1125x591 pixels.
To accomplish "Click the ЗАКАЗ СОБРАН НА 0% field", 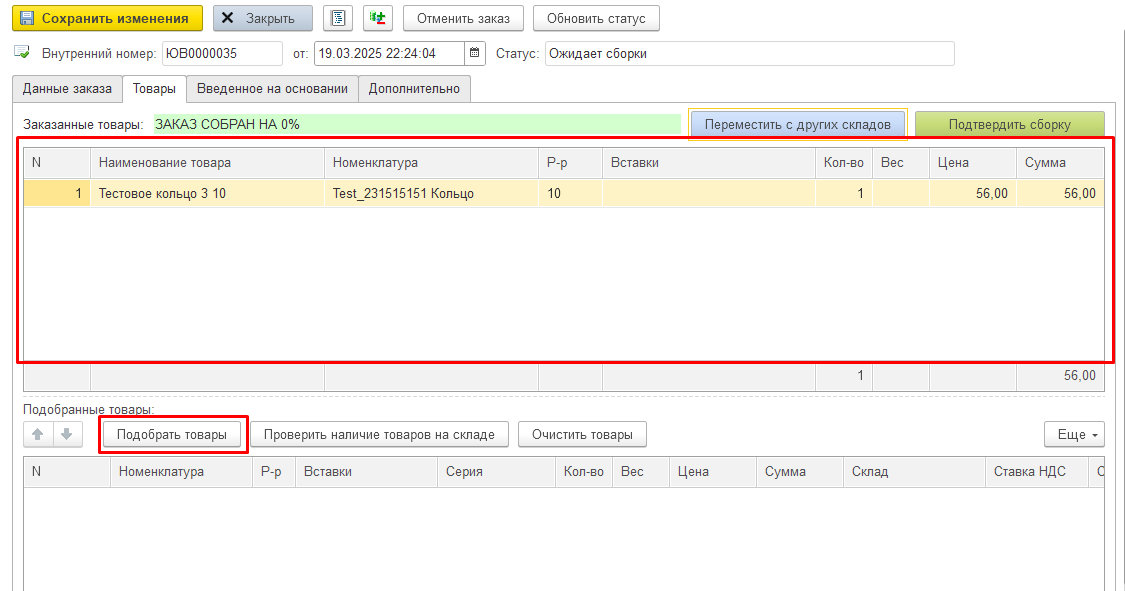I will (417, 124).
